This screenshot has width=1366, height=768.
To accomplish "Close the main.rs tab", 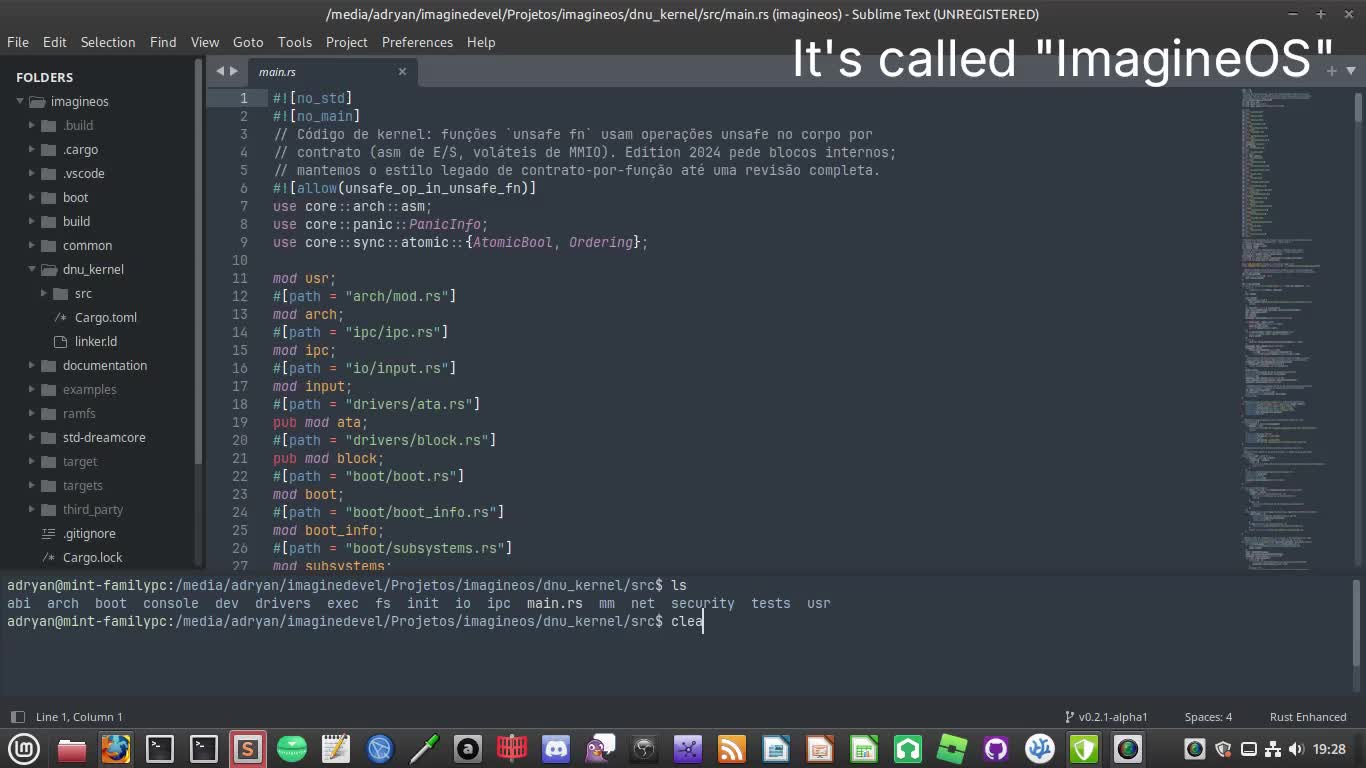I will (x=402, y=71).
